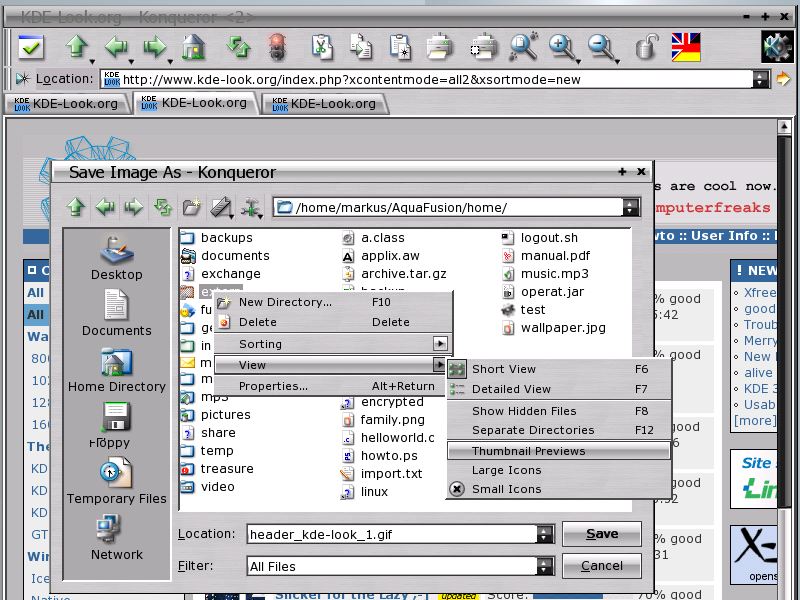The image size is (800, 600).
Task: Open the filename Location dropdown
Action: click(544, 534)
